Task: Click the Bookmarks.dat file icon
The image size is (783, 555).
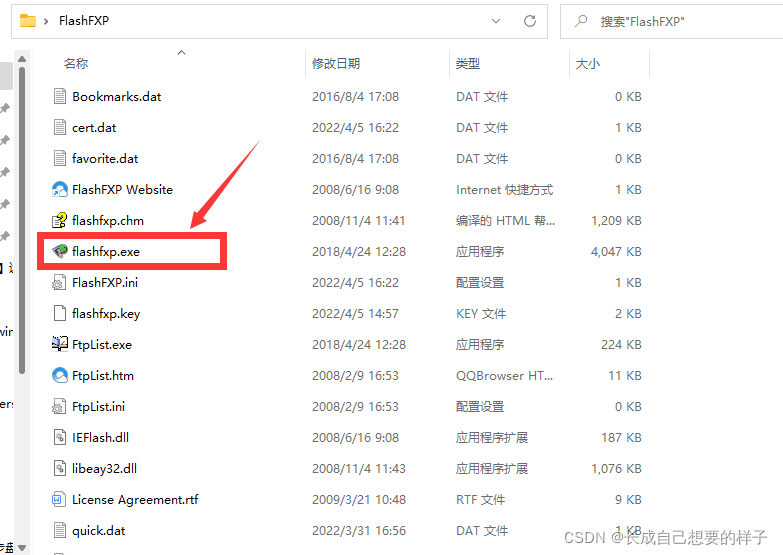Action: pyautogui.click(x=59, y=96)
